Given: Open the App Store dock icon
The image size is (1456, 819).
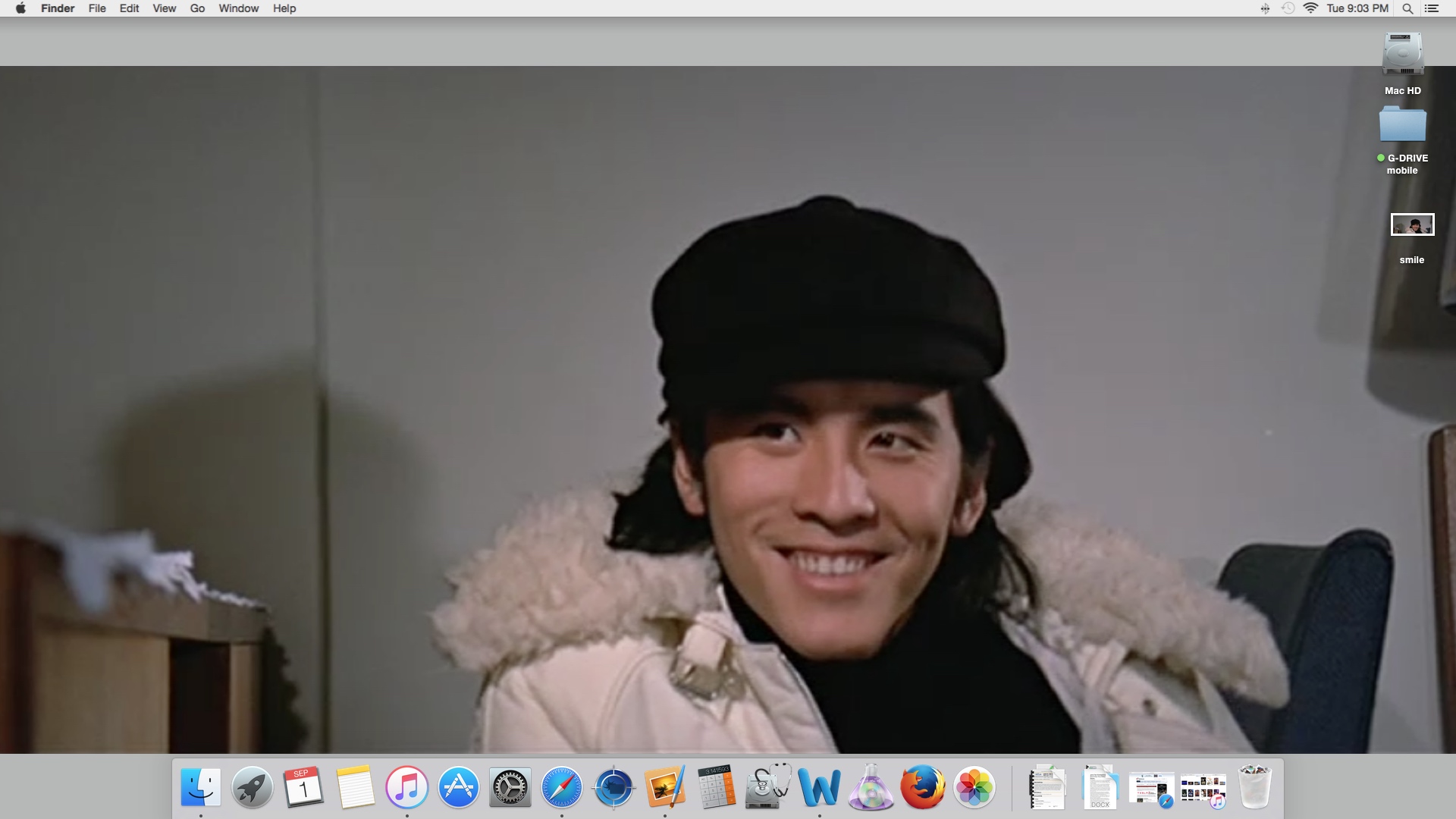Looking at the screenshot, I should [458, 787].
